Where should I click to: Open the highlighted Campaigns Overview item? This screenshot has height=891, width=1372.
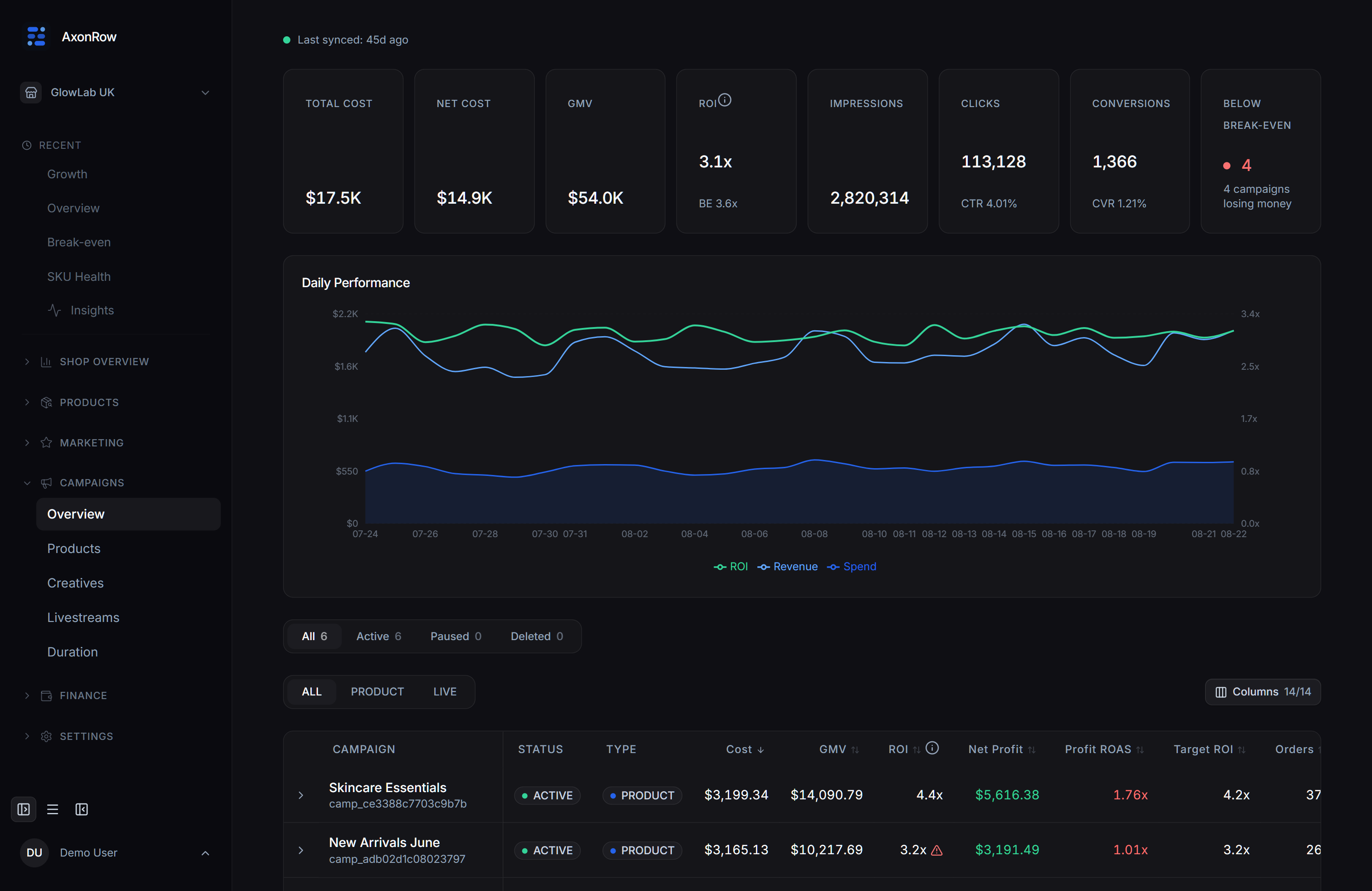point(128,514)
